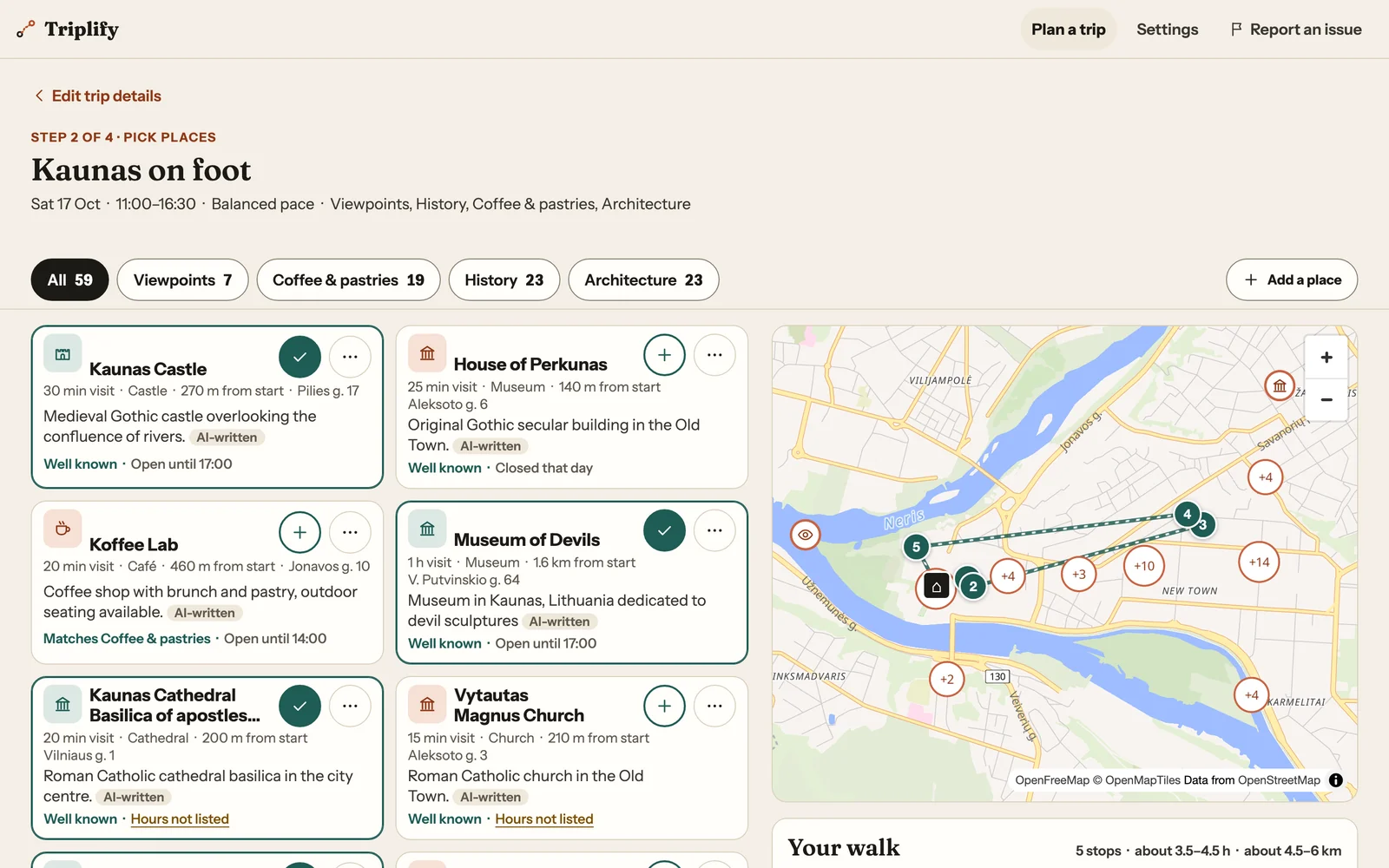Deselect Kaunas Castle checkmark toggle
Screen dimensions: 1389x868
point(300,357)
